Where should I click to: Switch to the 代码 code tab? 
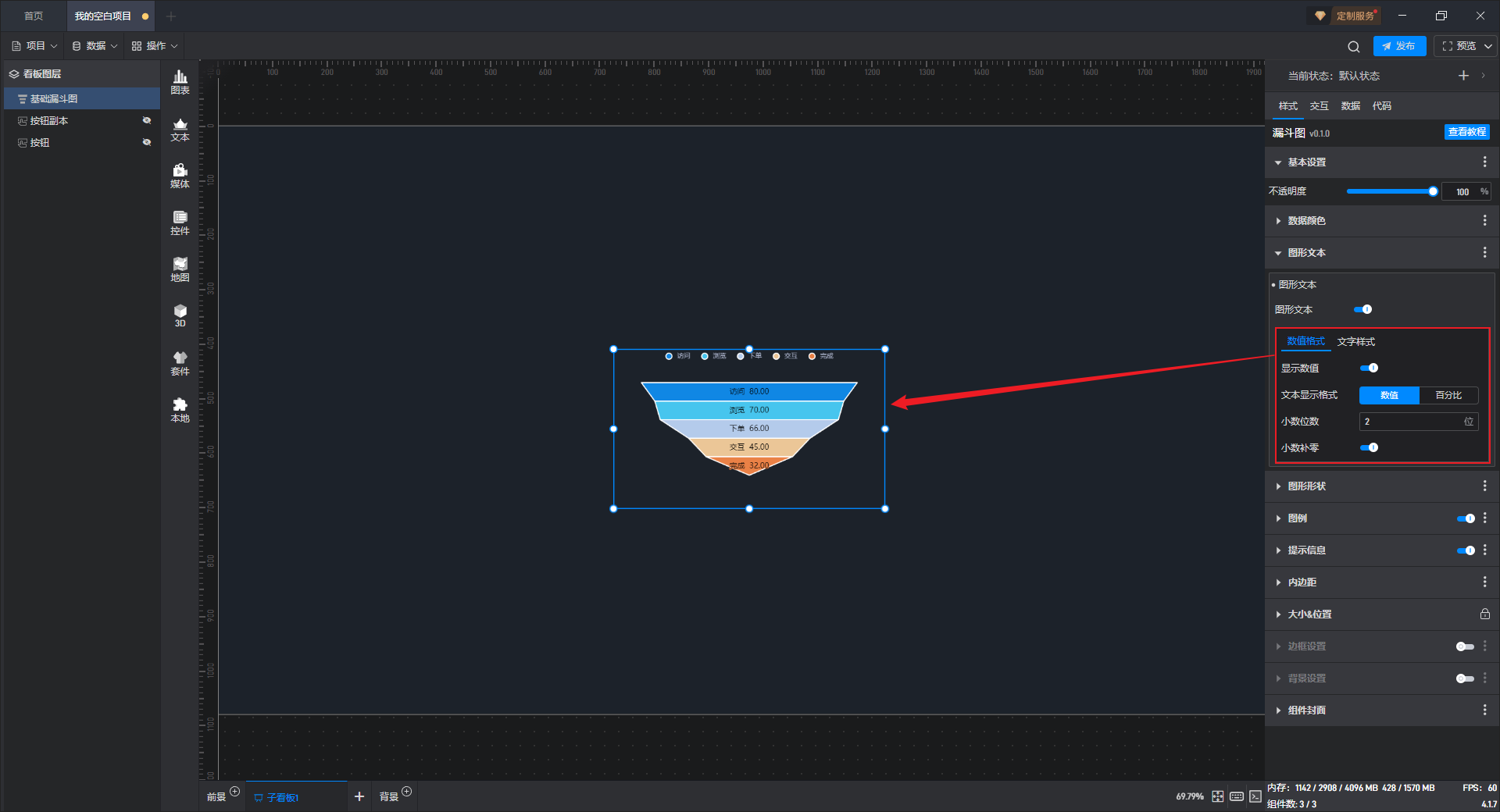tap(1381, 106)
